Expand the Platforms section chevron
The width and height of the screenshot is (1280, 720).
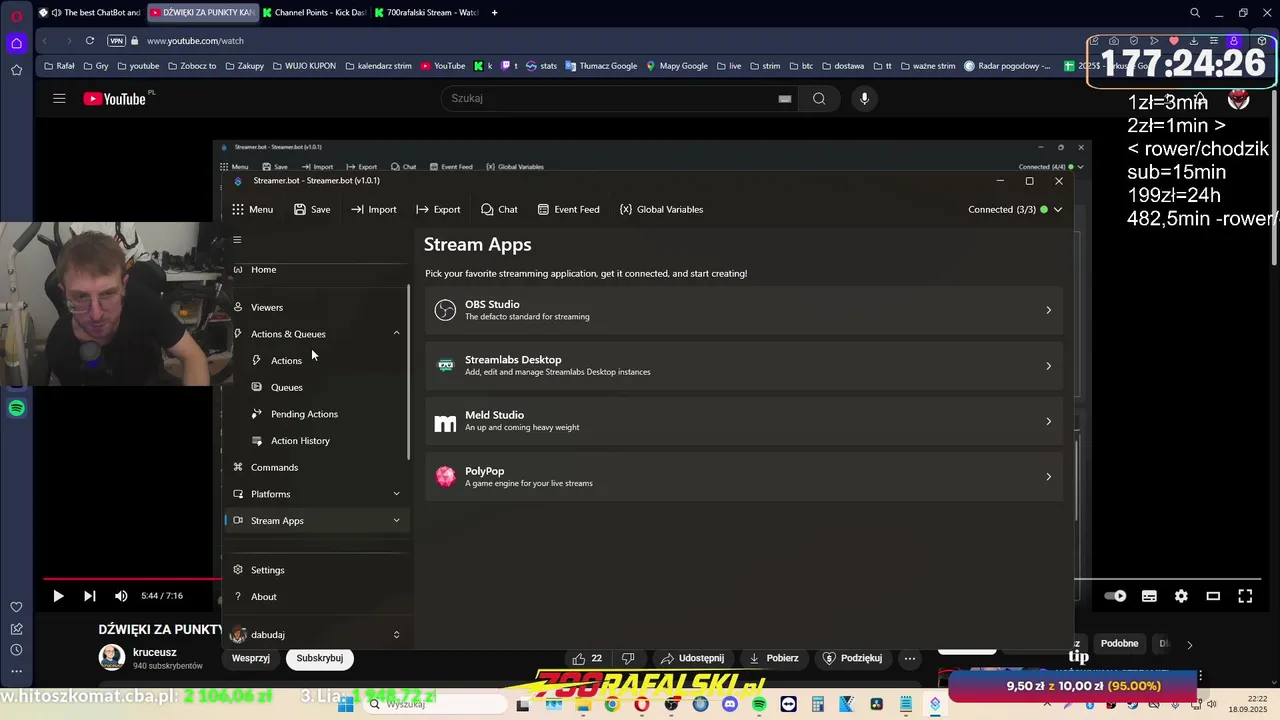point(396,494)
